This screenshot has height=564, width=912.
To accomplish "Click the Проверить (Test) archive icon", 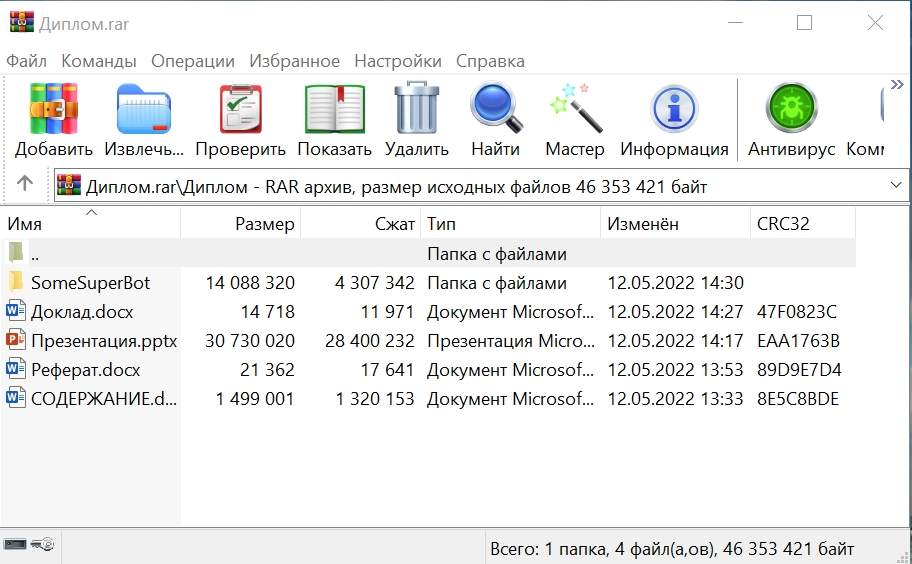I will tap(240, 109).
